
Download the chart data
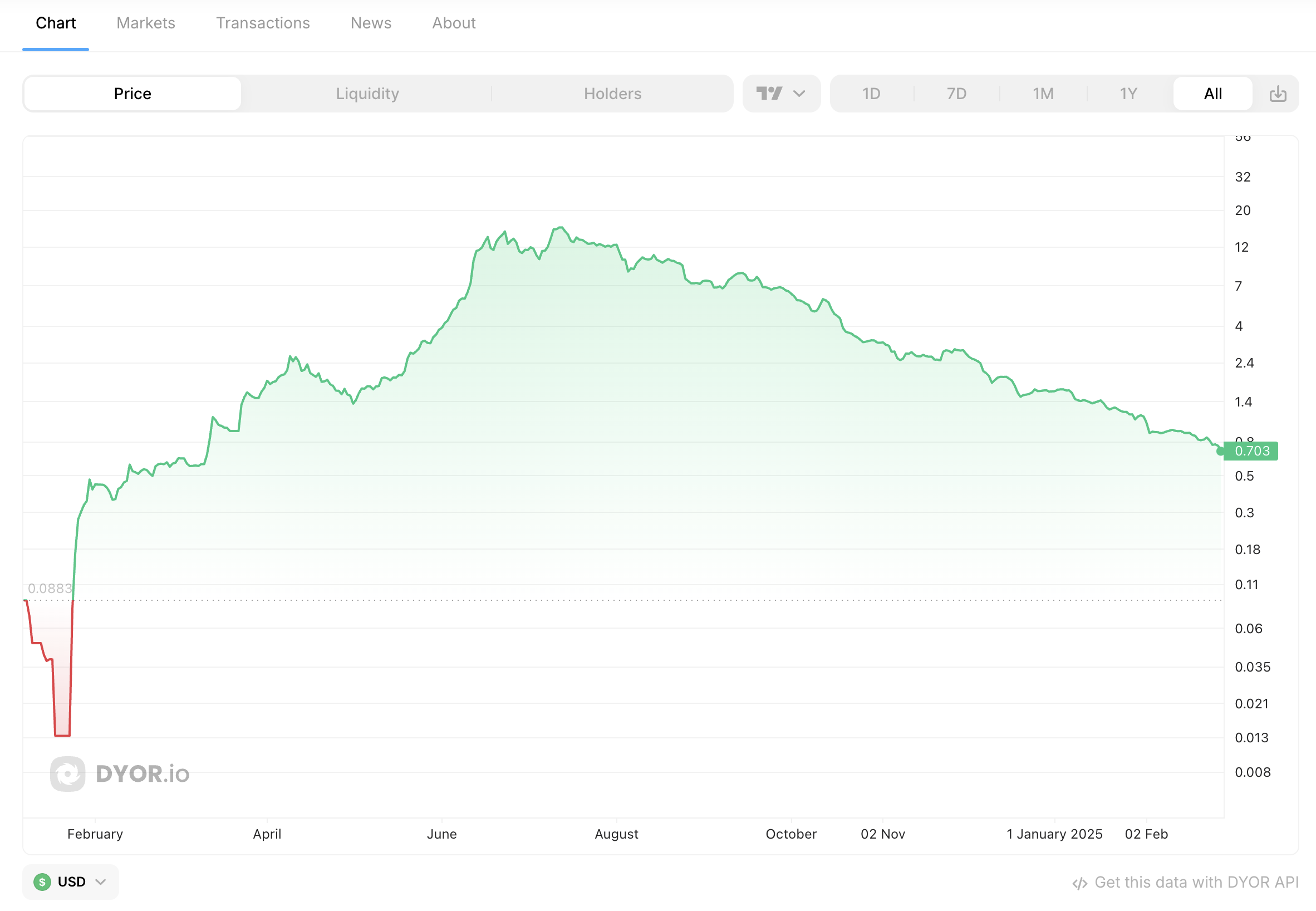[x=1278, y=94]
